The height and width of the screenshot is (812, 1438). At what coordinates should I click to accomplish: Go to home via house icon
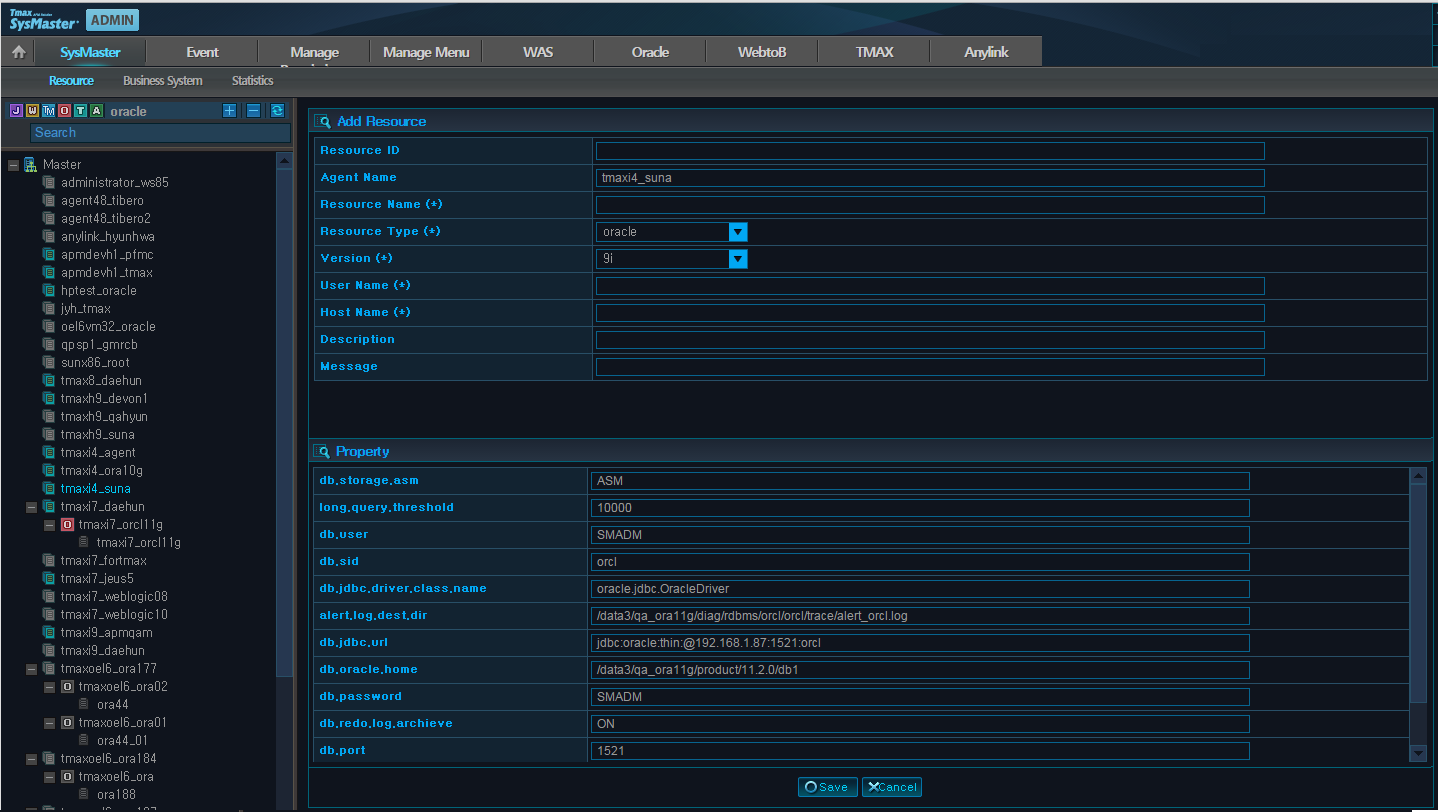18,52
